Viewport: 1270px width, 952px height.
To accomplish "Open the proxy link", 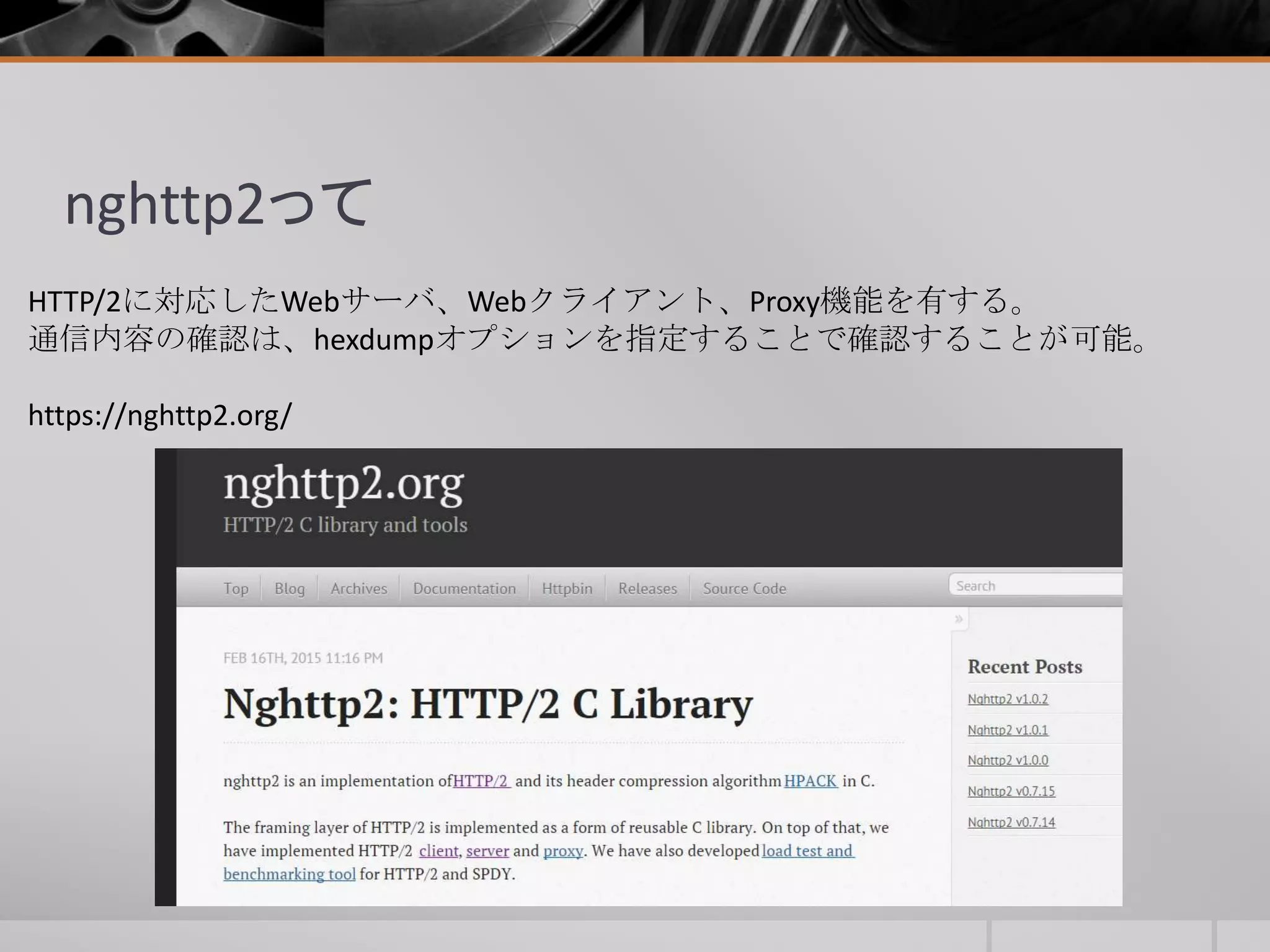I will click(x=563, y=851).
